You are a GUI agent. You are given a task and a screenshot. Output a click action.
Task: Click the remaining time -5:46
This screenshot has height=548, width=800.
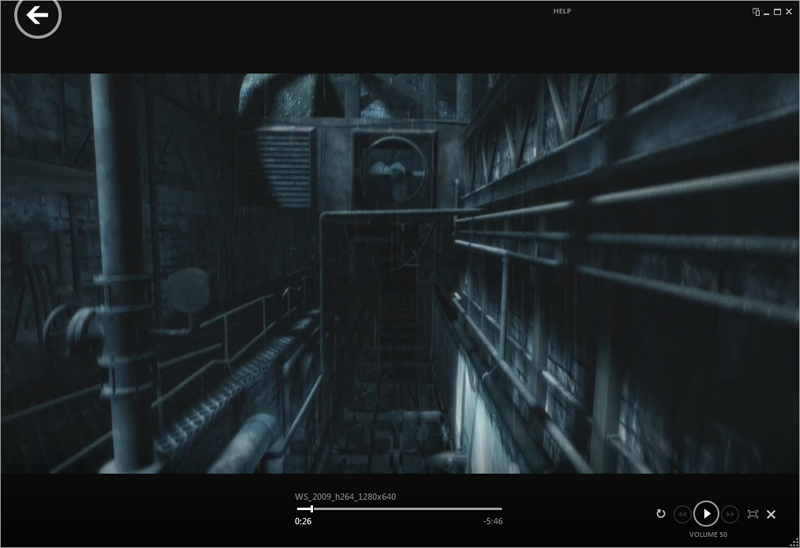[x=493, y=521]
